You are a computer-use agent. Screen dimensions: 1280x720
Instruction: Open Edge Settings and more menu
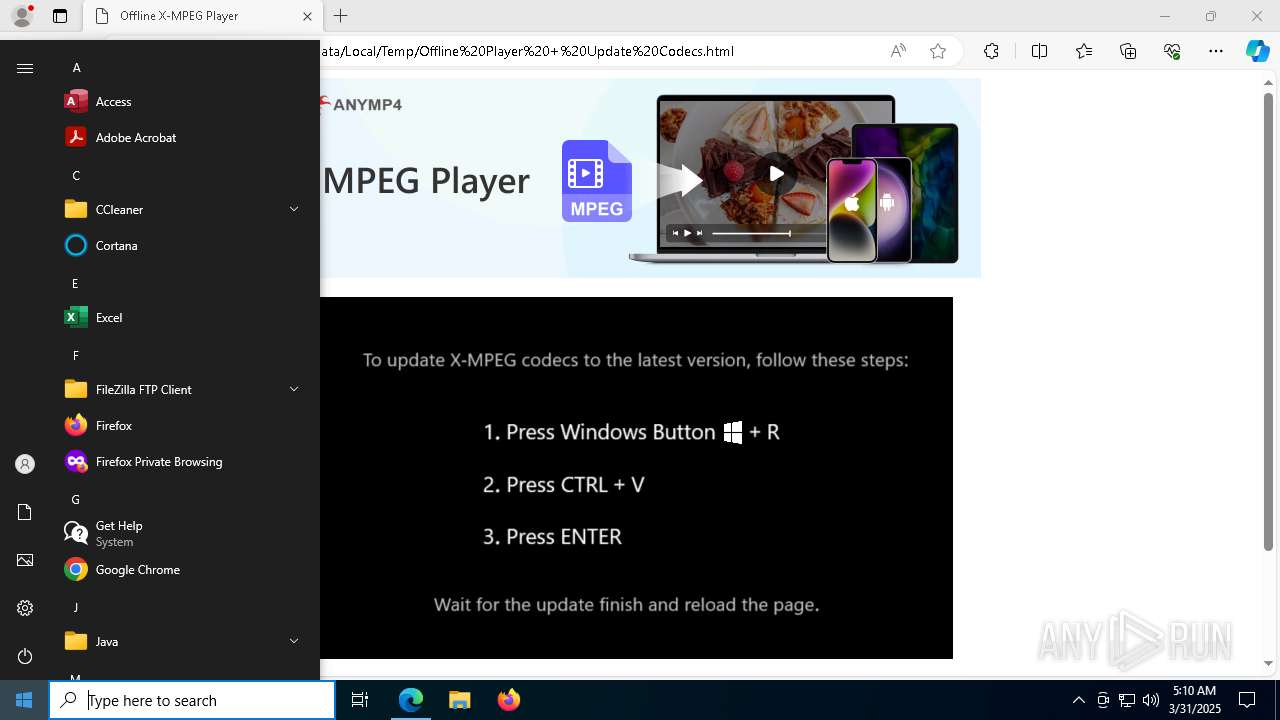tap(1216, 51)
